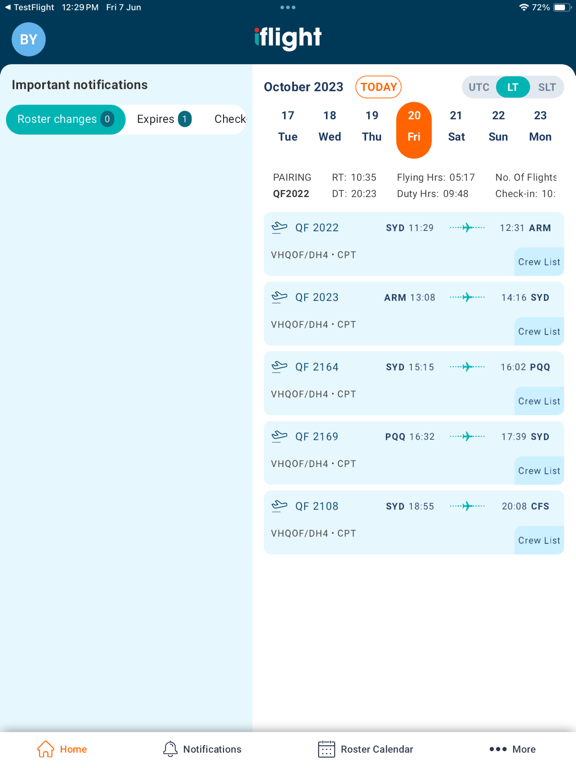Click the QF 2169 flight number
The image size is (576, 768).
point(316,436)
